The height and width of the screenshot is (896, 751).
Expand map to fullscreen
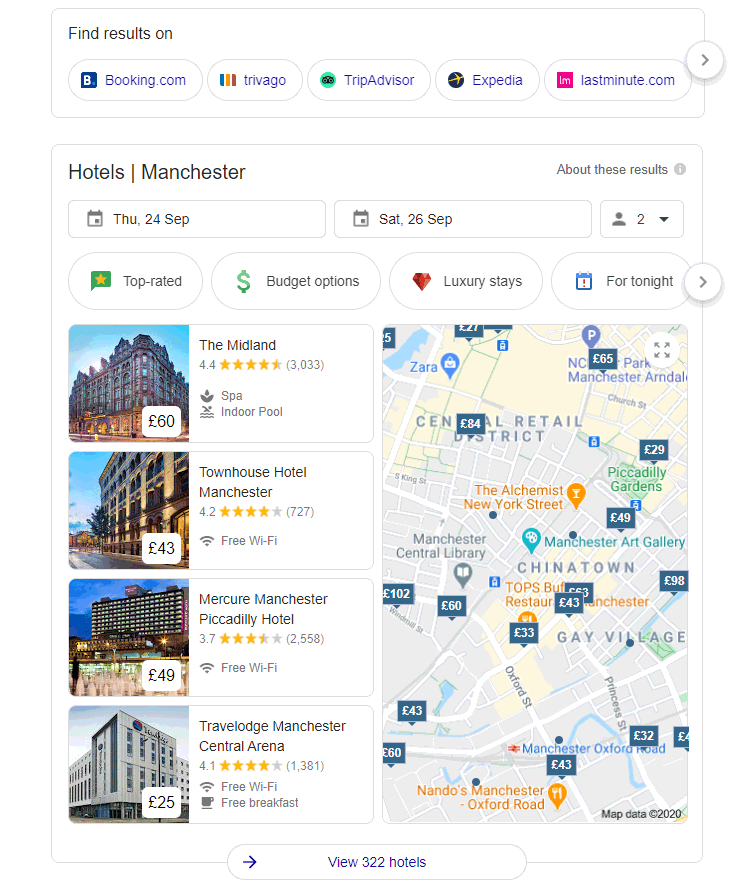pos(662,350)
